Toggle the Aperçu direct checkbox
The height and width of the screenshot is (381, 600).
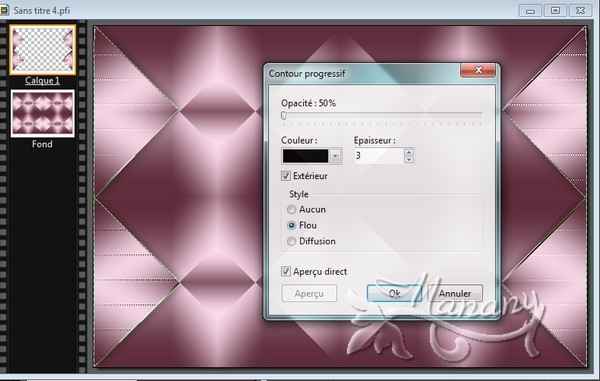285,272
